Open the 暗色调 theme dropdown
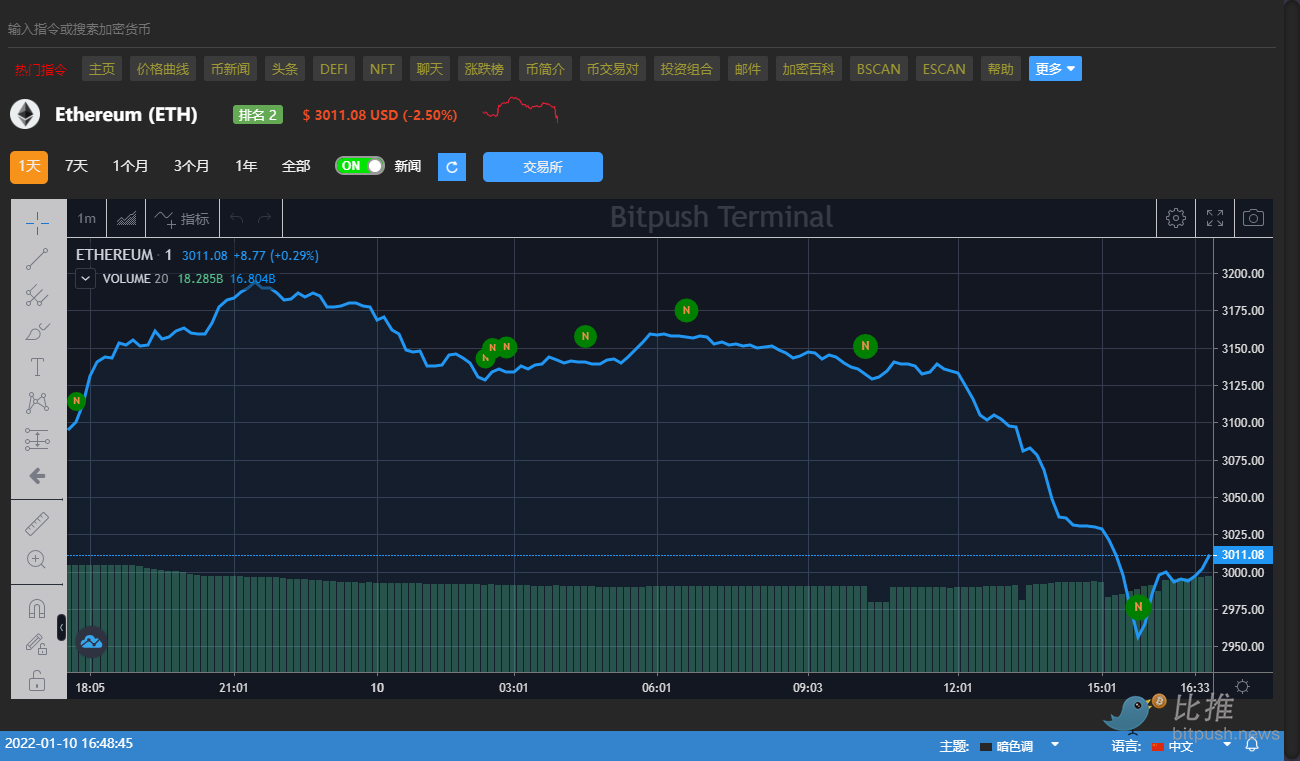 click(1020, 746)
